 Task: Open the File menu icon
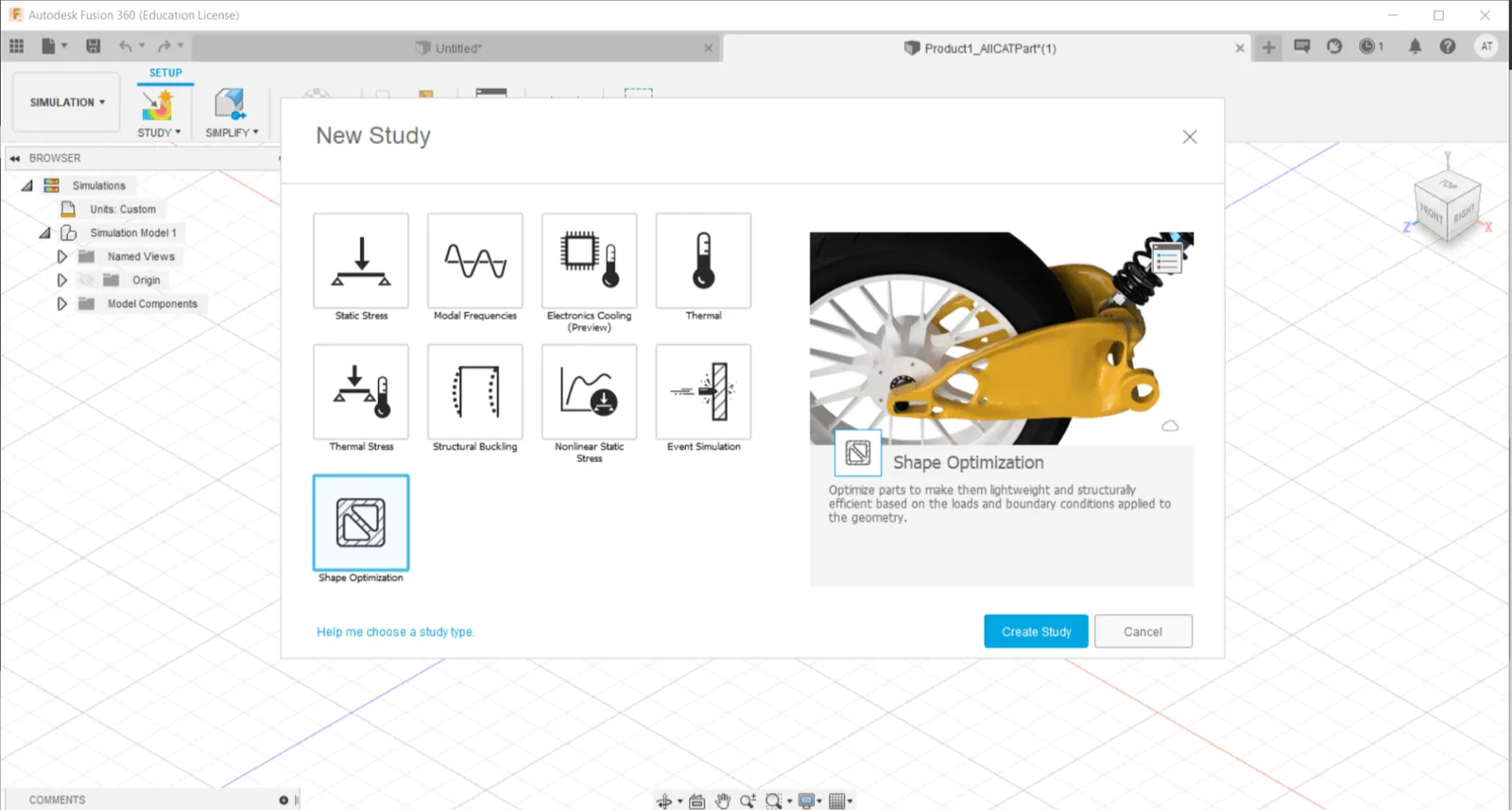[x=48, y=46]
